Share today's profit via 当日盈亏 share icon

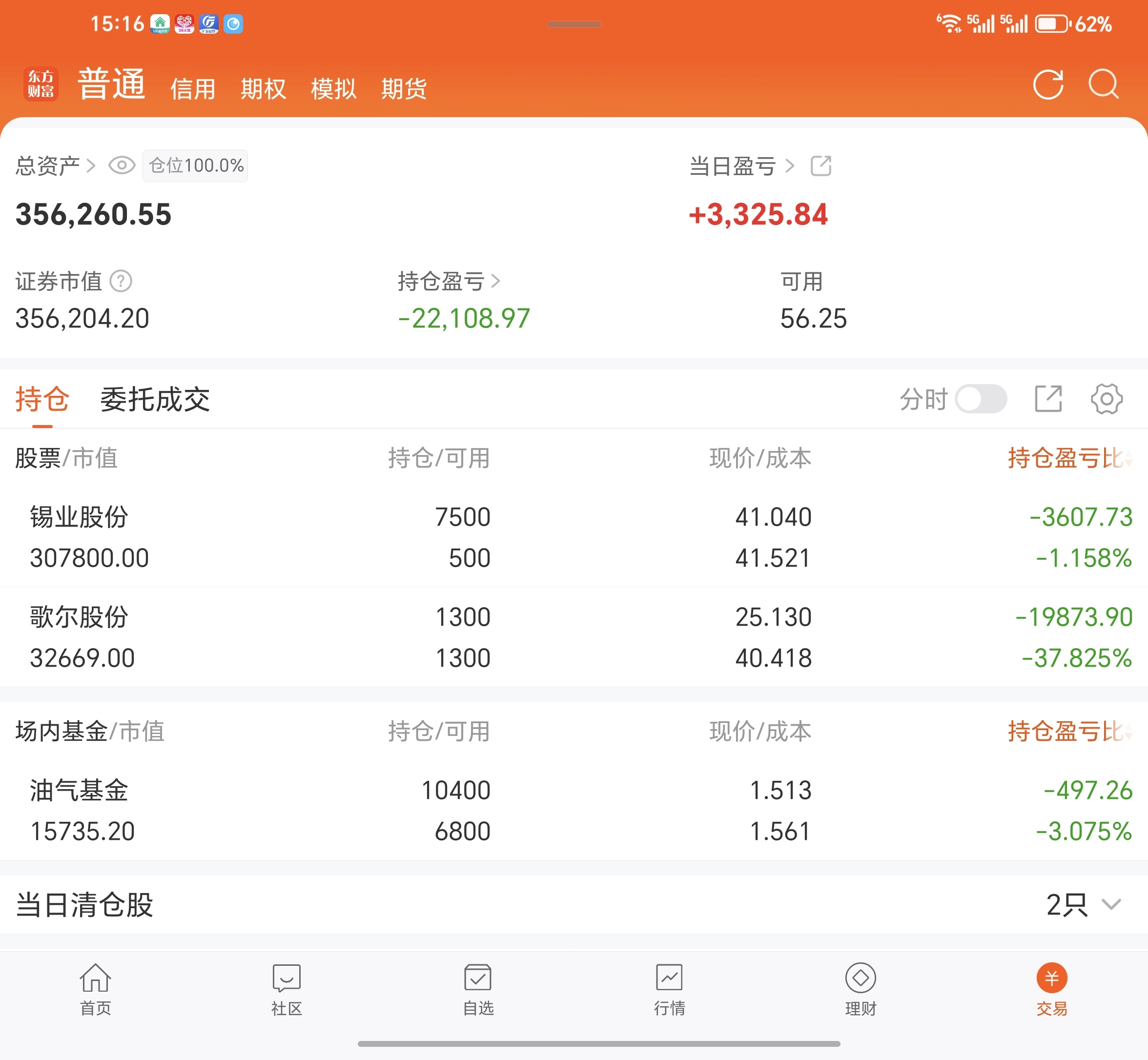(x=820, y=166)
